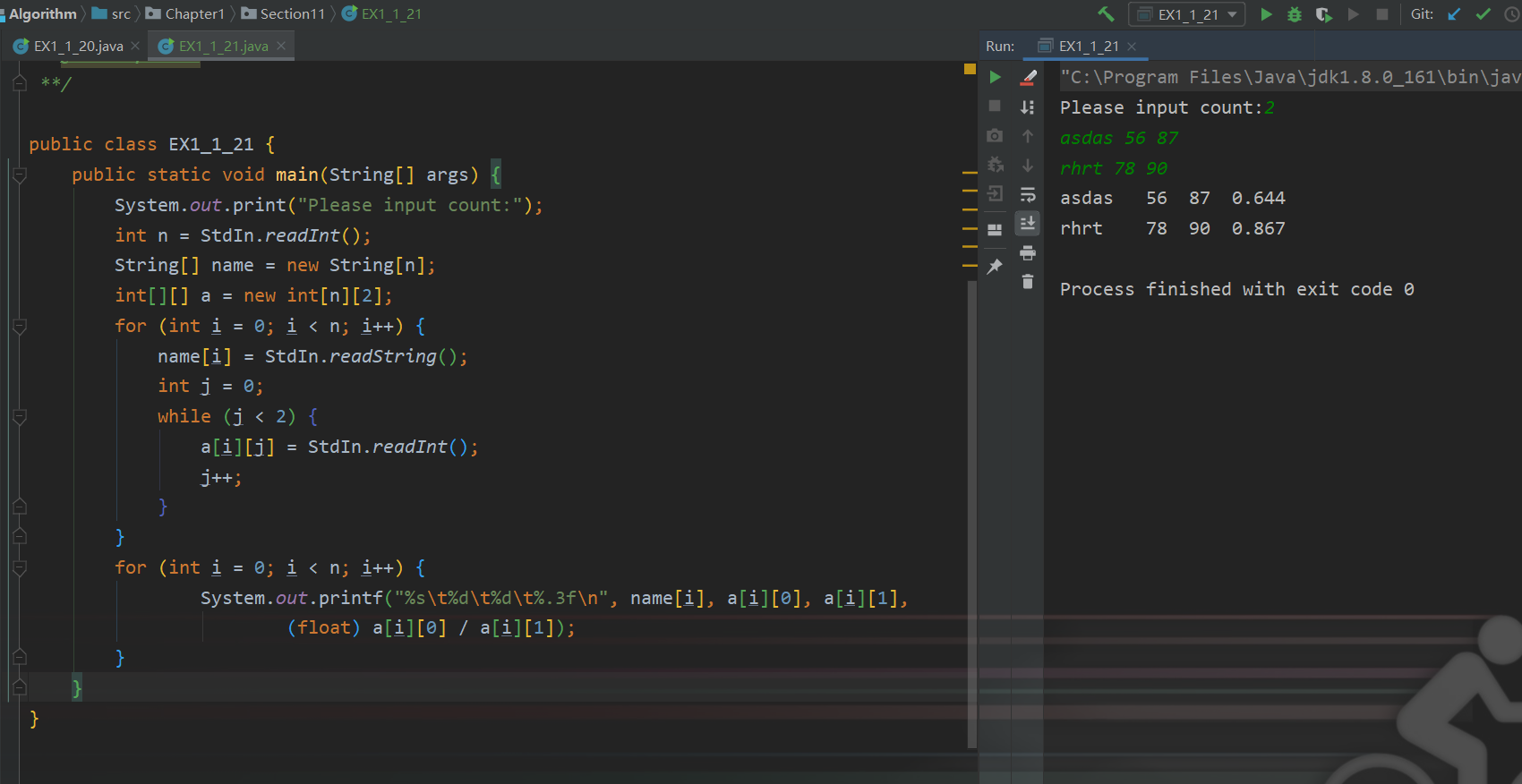Close the EX1_1_20.java tab

coord(135,46)
